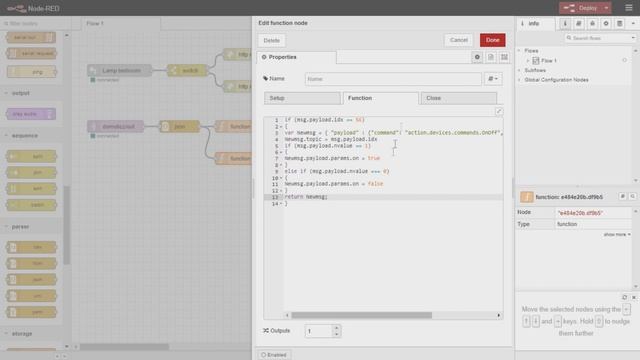Screen dimensions: 640x360
Task: Click the red Done button
Action: click(x=493, y=40)
